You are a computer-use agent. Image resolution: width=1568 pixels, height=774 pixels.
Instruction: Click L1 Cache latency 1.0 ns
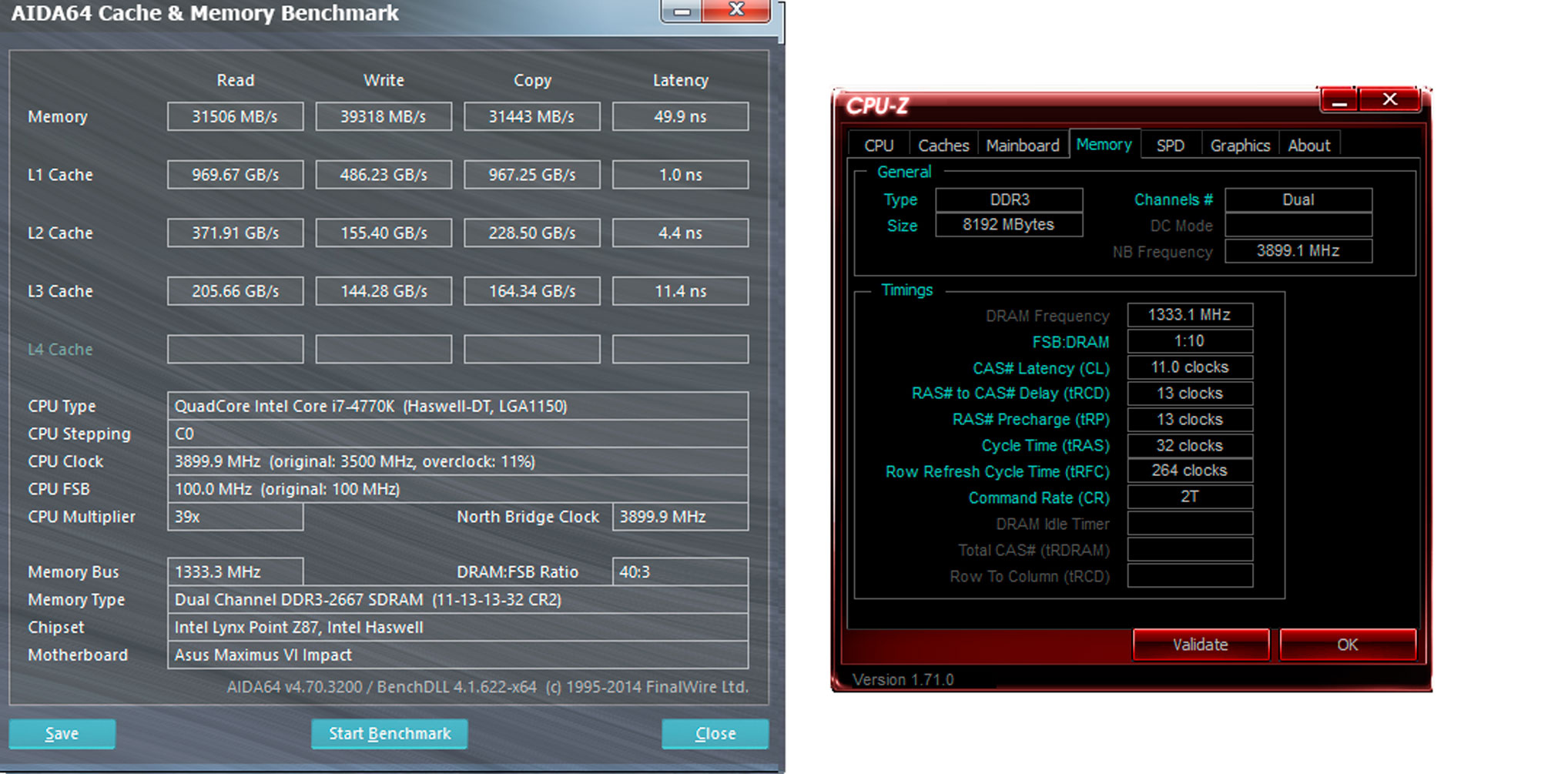point(680,175)
